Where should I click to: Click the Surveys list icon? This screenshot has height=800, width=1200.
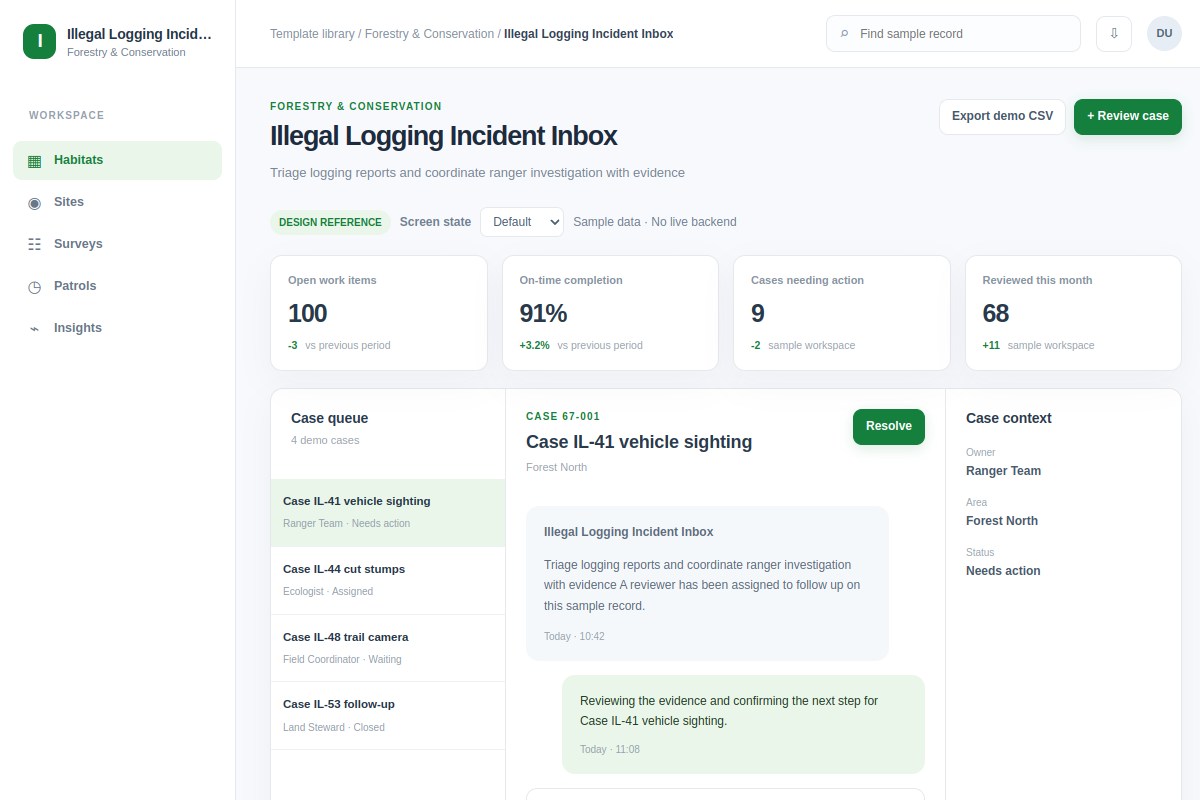click(x=35, y=244)
